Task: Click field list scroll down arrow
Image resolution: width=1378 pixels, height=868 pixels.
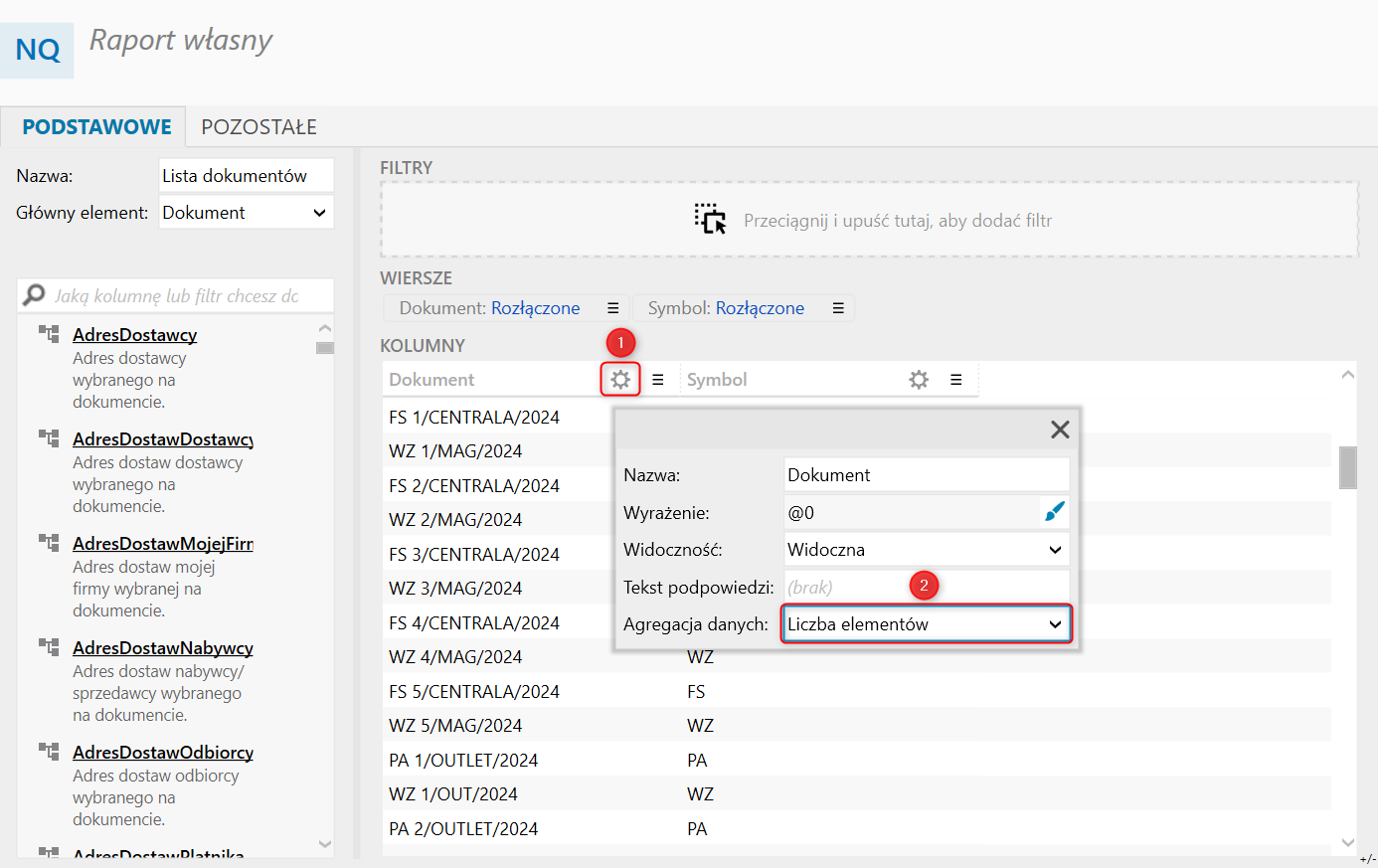Action: tap(324, 844)
